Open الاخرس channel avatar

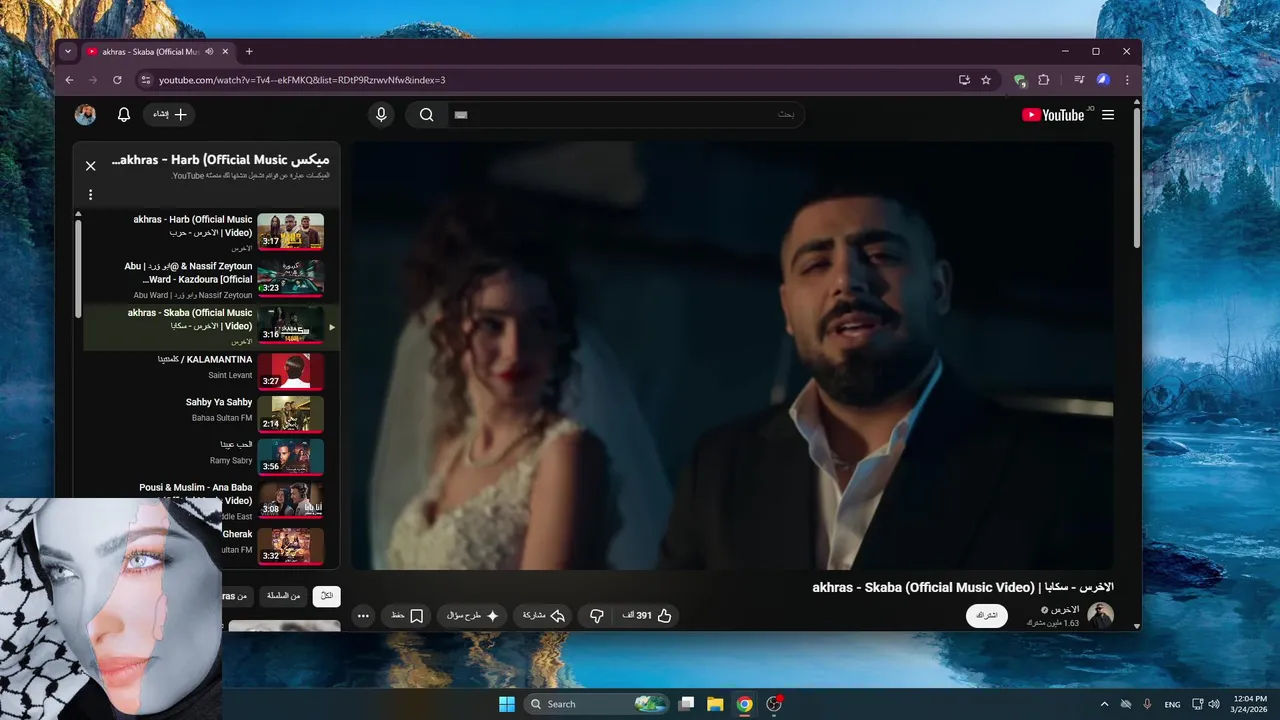click(1100, 615)
